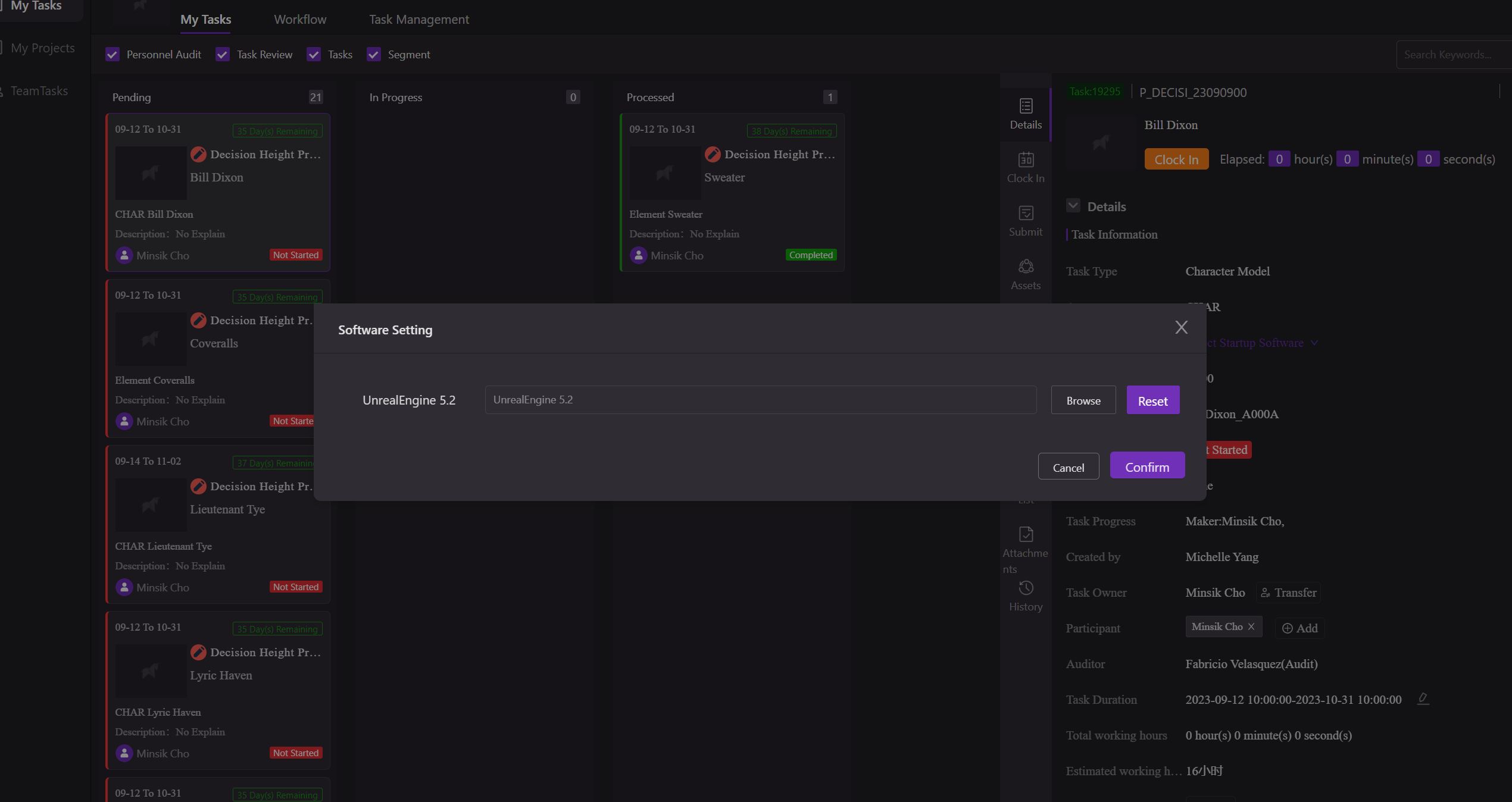Click red status icon on Sweater card
This screenshot has height=802, width=1512.
pos(713,155)
